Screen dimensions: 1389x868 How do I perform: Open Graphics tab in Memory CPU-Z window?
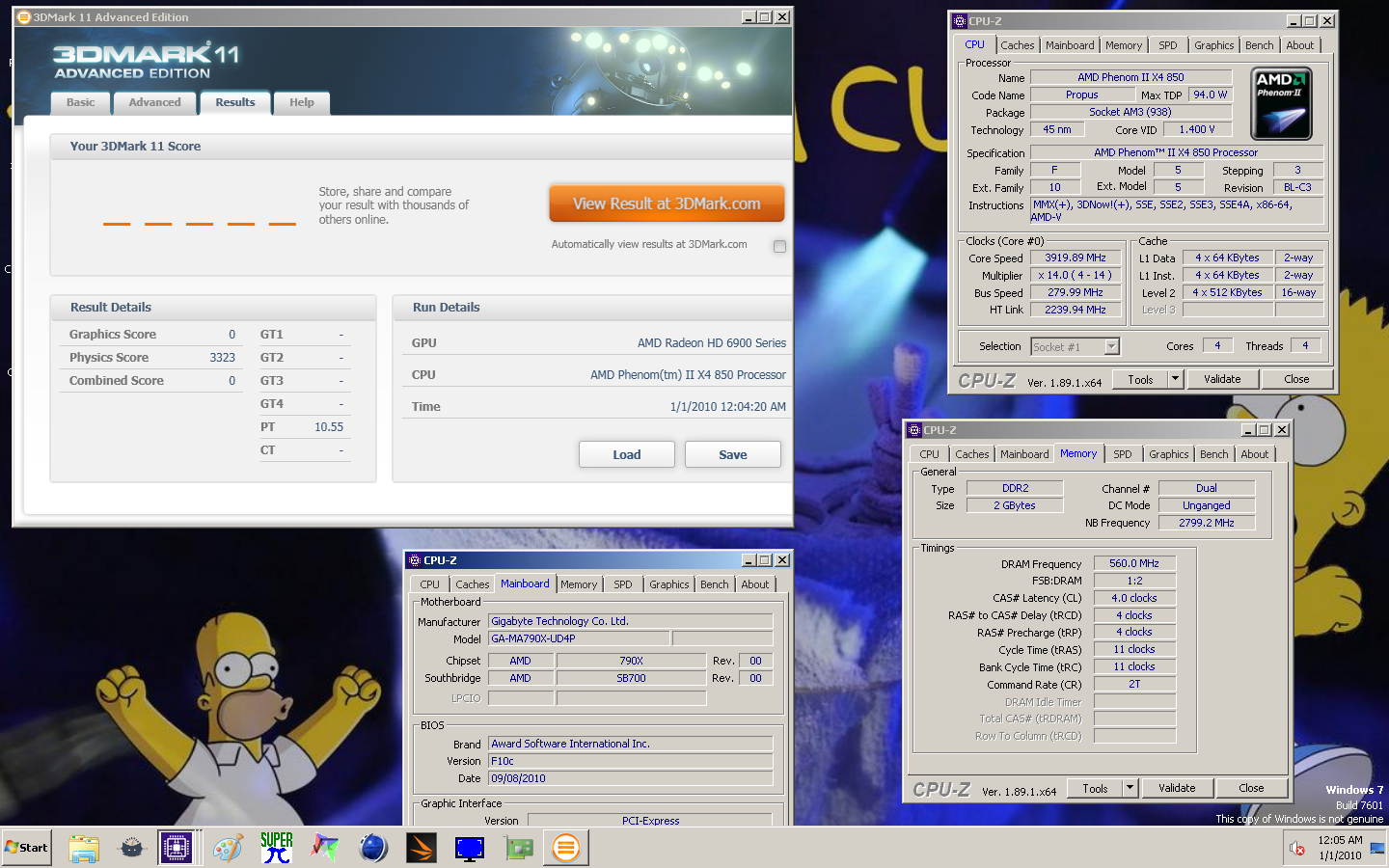(x=1168, y=454)
